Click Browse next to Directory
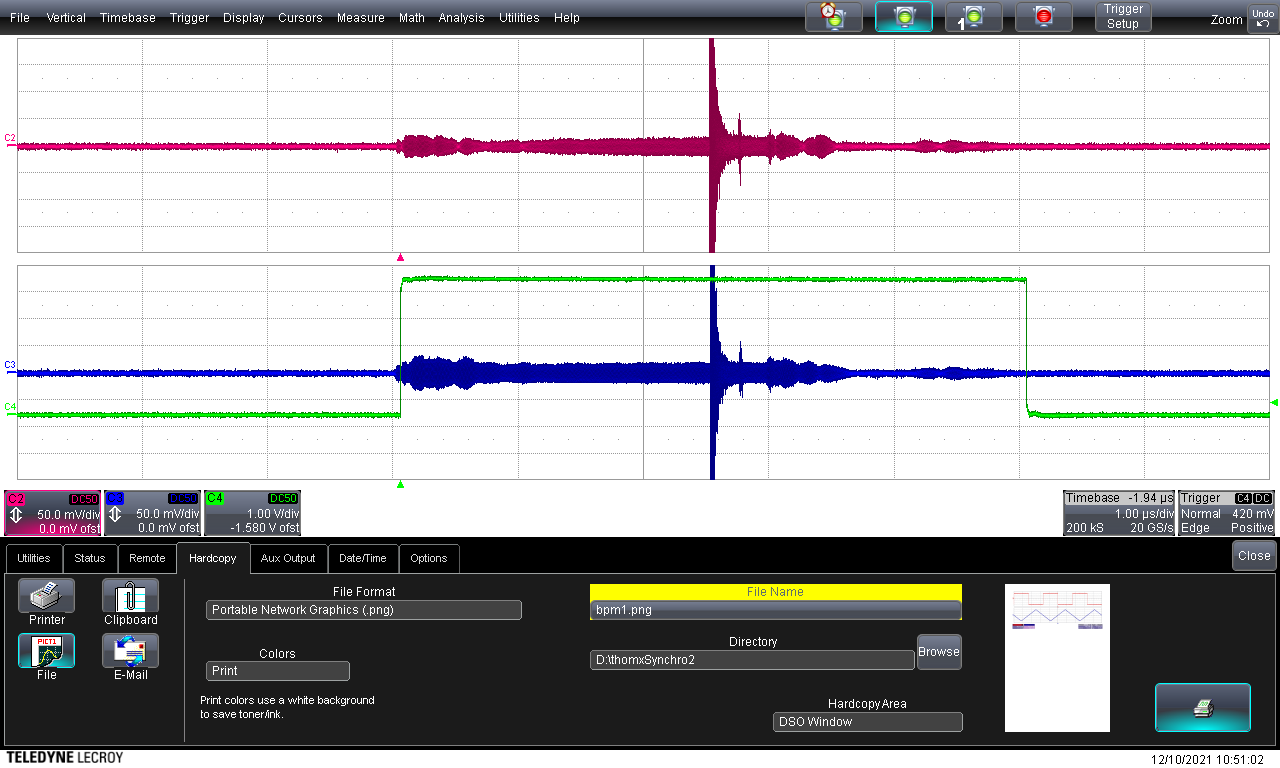This screenshot has width=1280, height=768. click(938, 652)
